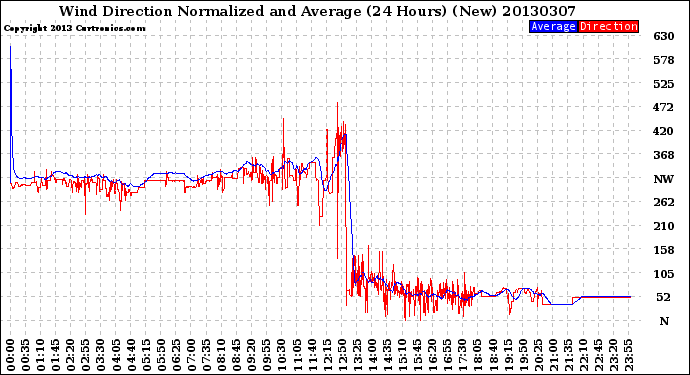Click the 08:10 time axis label
The width and height of the screenshot is (690, 375).
(222, 355)
